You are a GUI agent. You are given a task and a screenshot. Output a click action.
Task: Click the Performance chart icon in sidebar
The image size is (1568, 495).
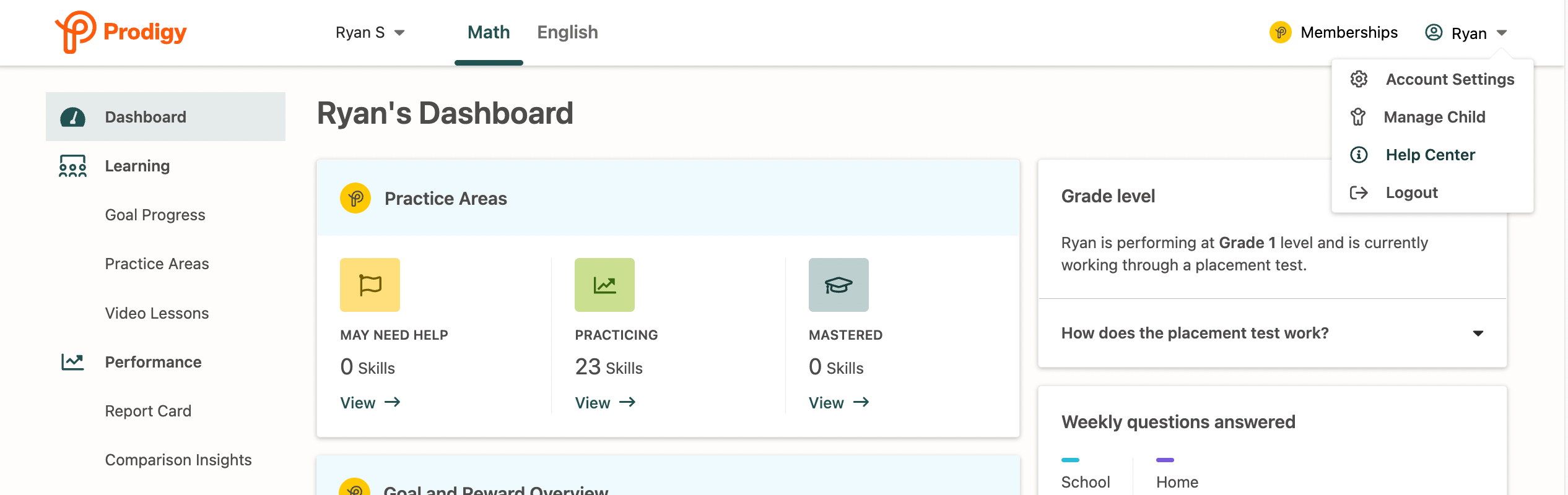72,362
